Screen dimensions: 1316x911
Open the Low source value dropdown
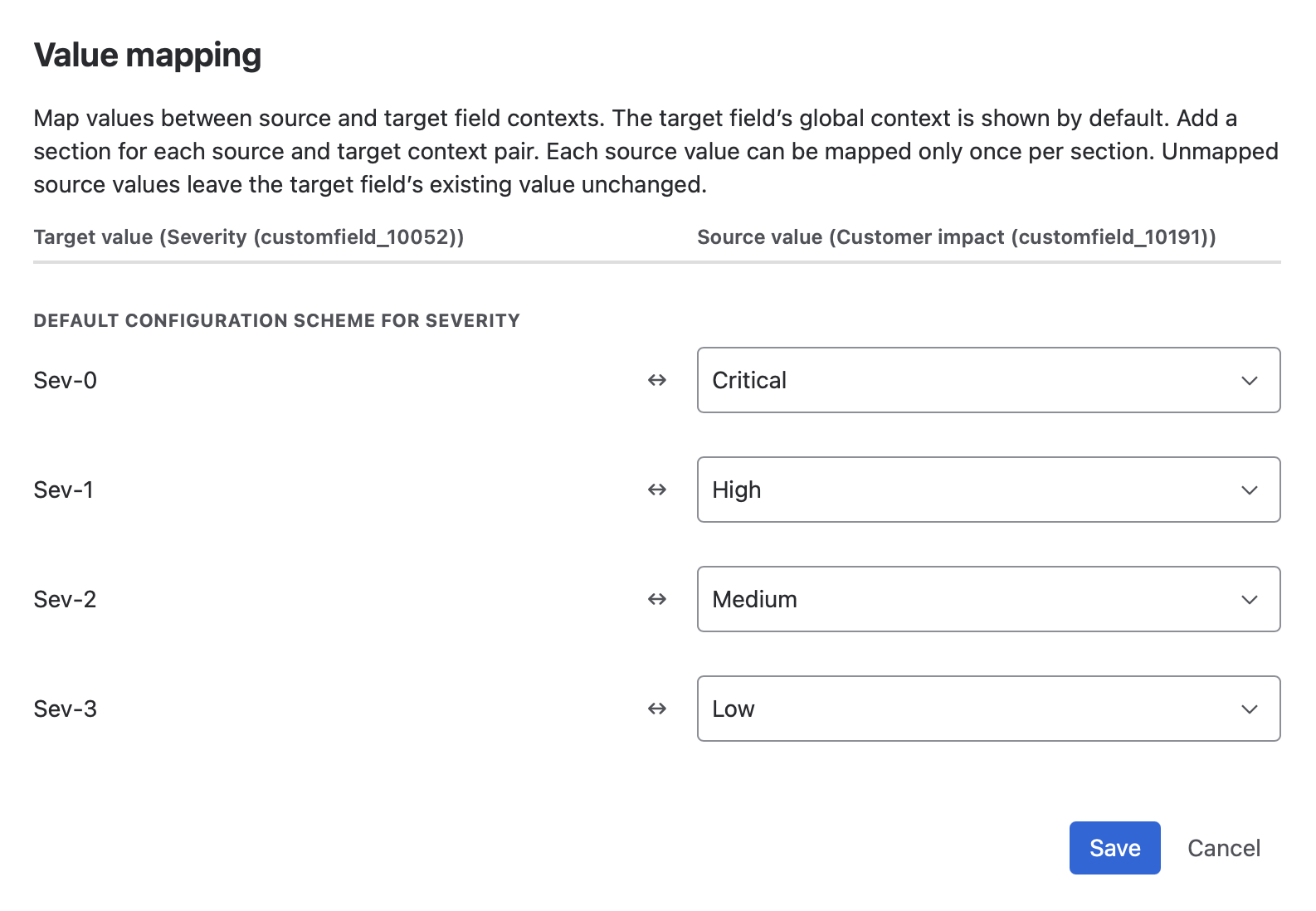click(x=988, y=709)
